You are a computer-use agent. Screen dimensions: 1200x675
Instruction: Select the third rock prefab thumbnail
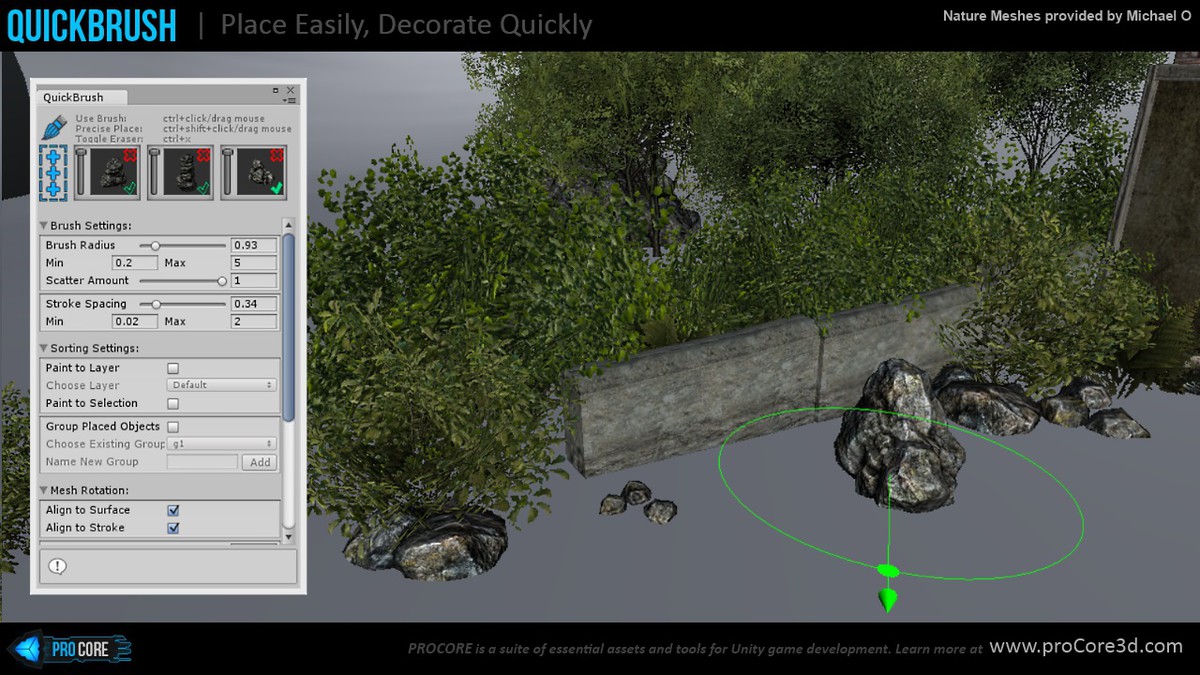click(260, 172)
